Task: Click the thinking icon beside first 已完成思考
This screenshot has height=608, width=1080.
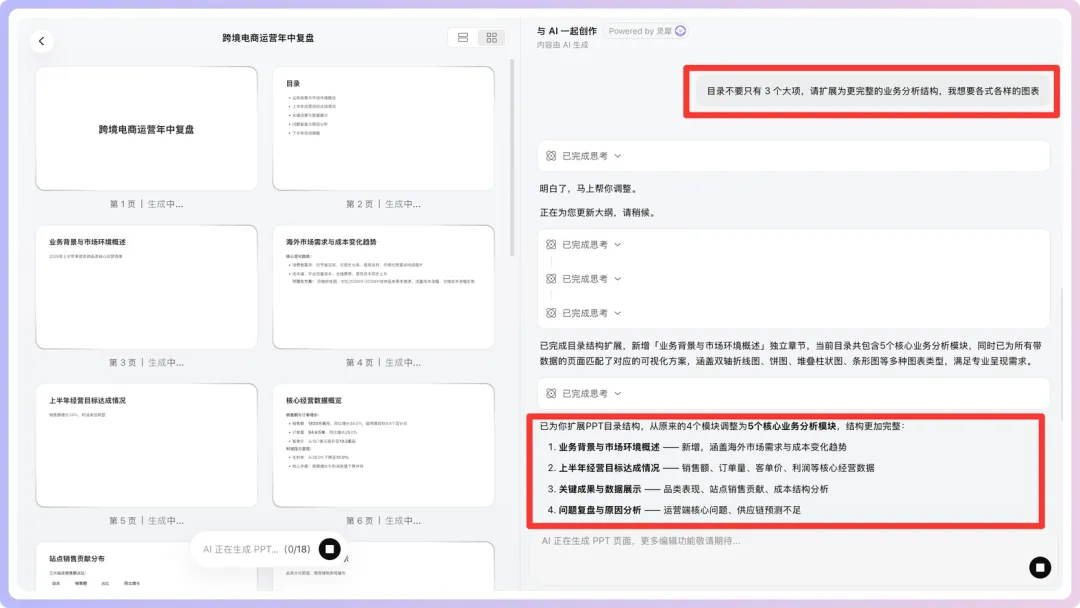Action: tap(551, 156)
